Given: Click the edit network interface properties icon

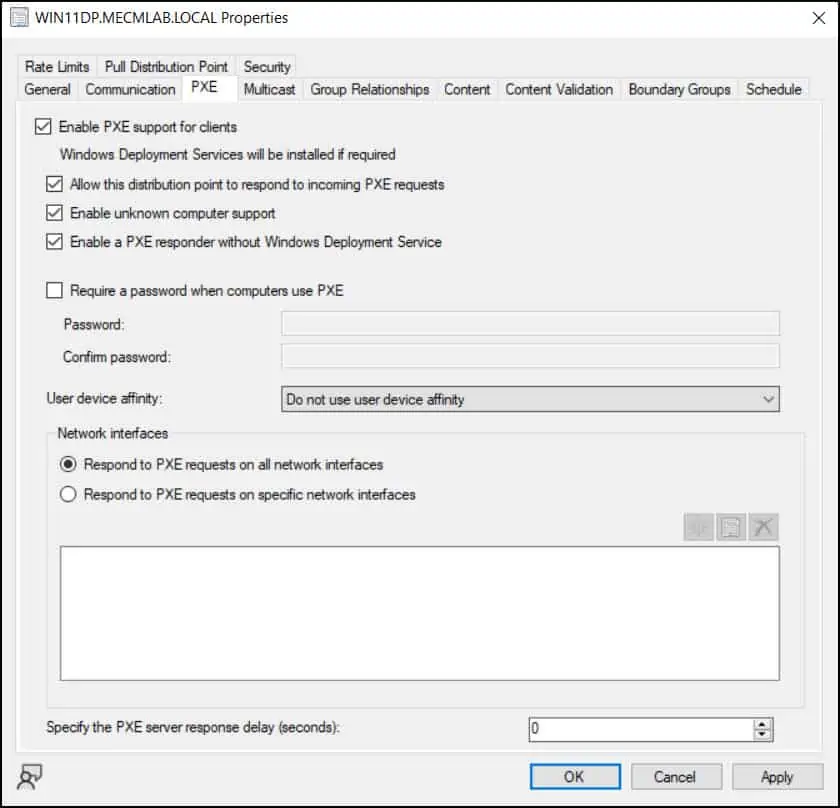Looking at the screenshot, I should 731,528.
